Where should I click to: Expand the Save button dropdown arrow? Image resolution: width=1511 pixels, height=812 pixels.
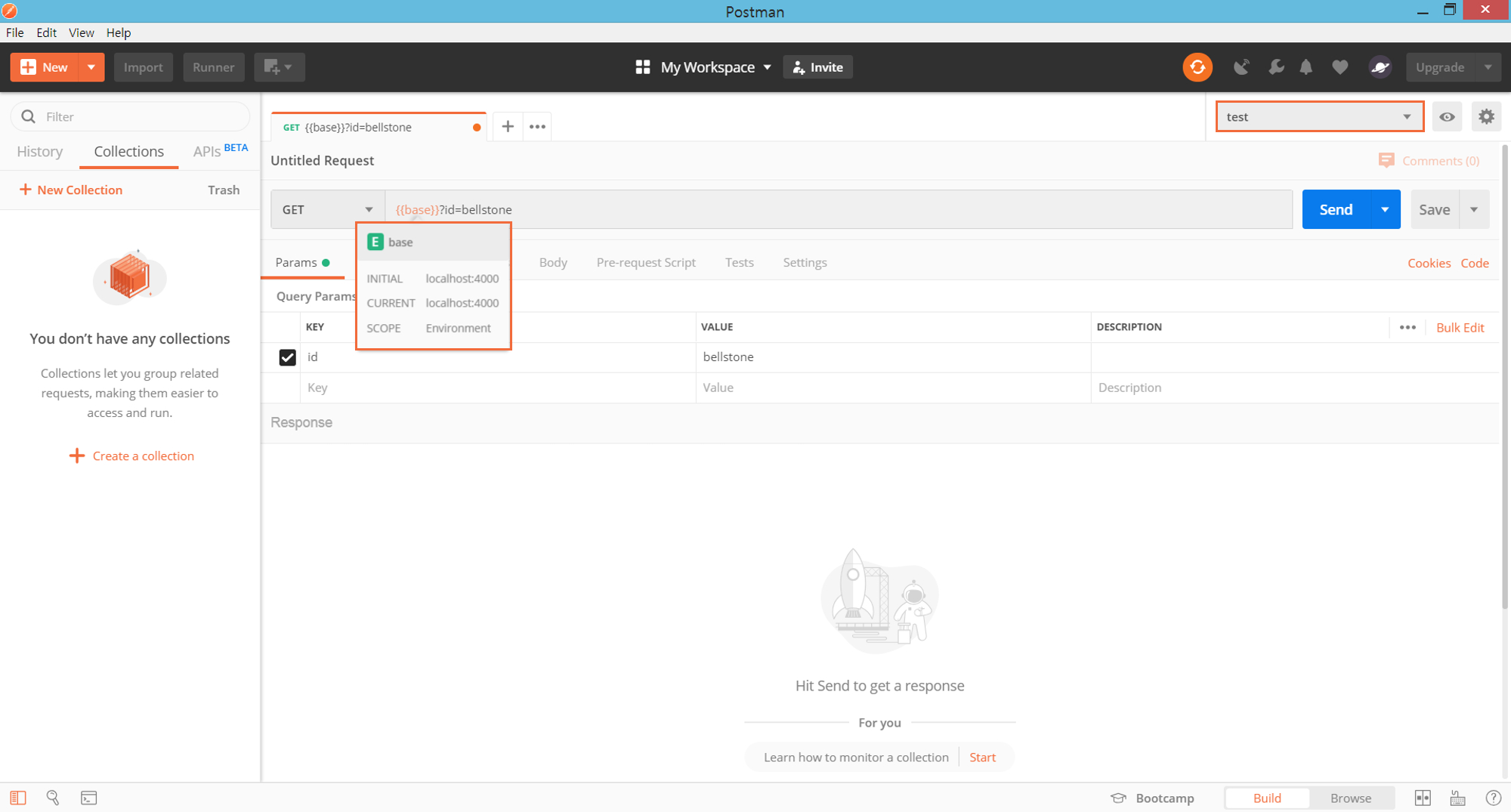click(1474, 209)
